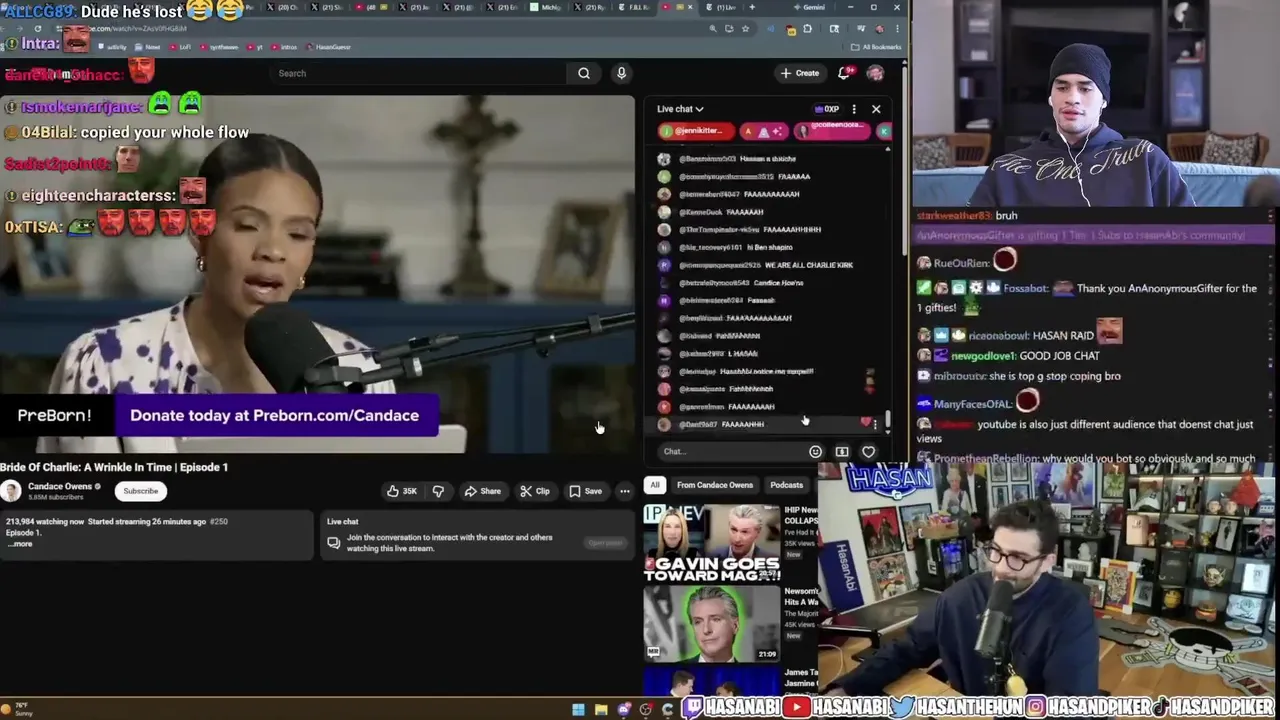Open the 0XP points badge in chat

coord(827,109)
